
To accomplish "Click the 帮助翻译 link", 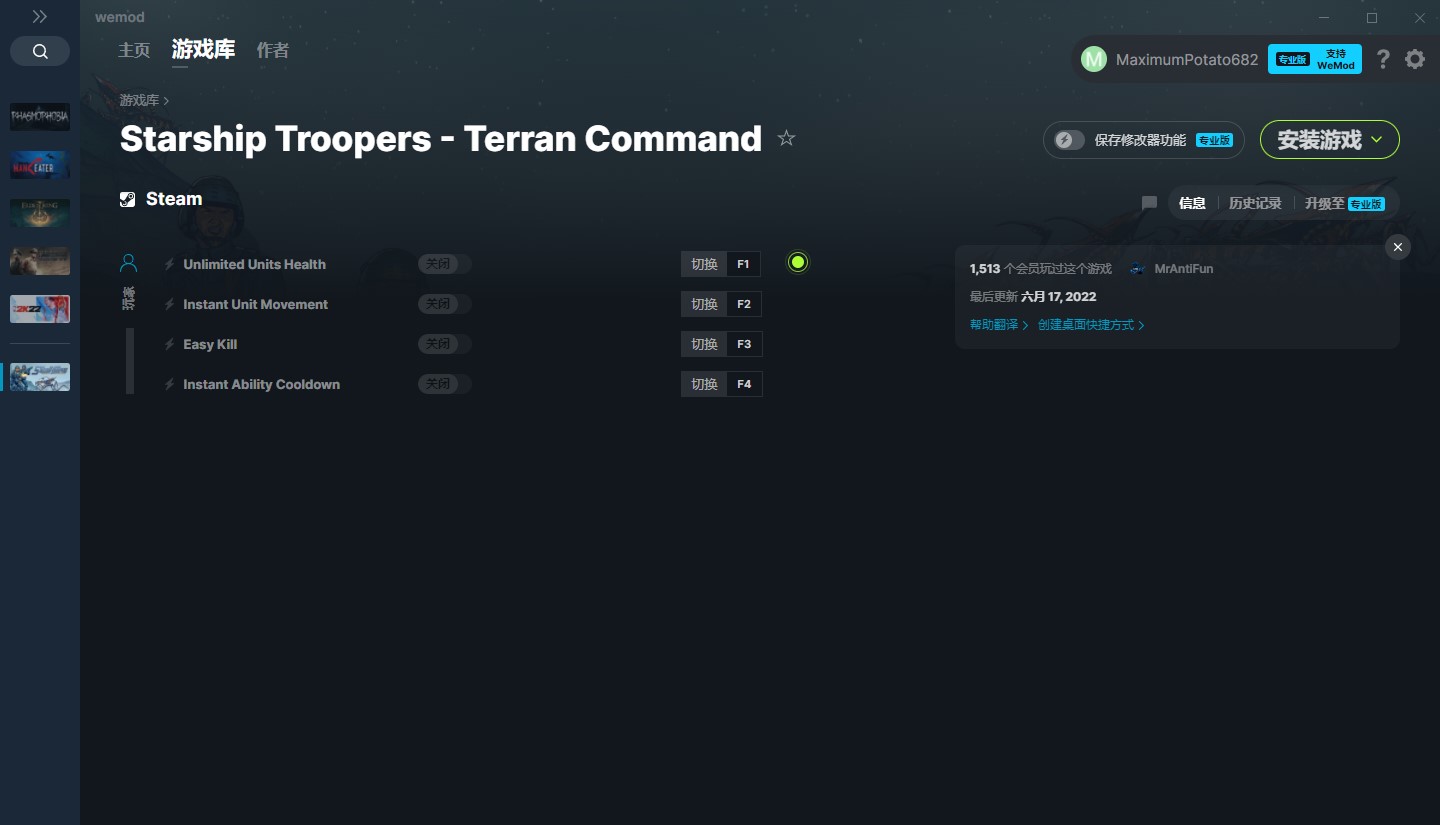I will [999, 325].
